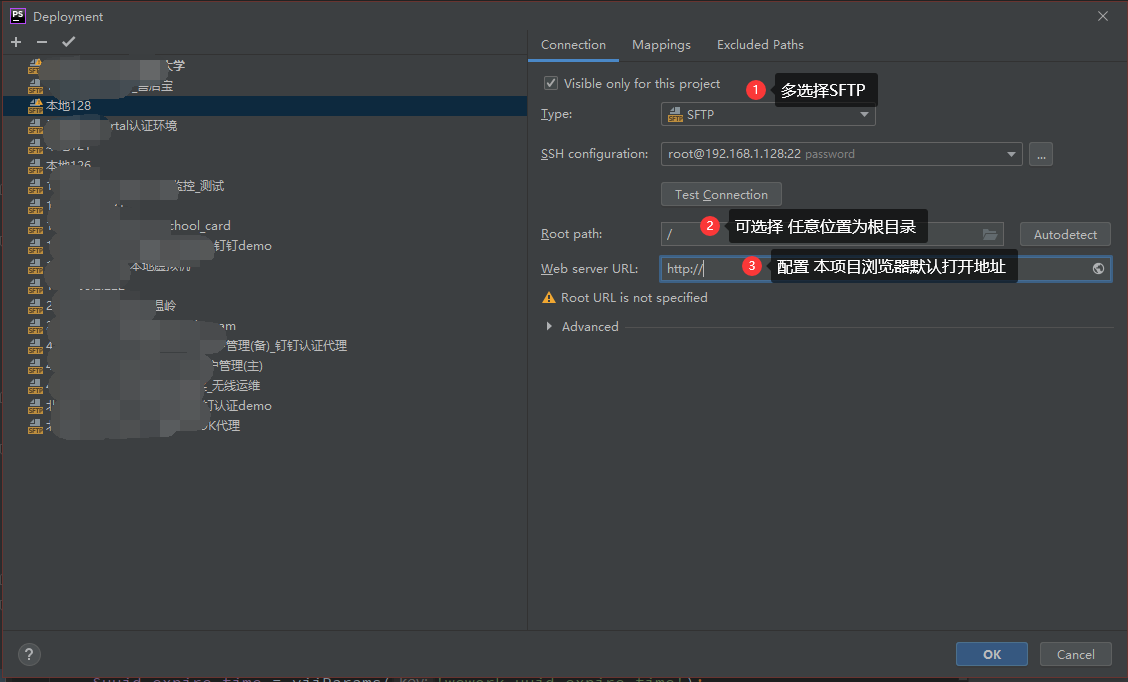Toggle Visible only for this project
This screenshot has height=682, width=1128.
click(551, 83)
